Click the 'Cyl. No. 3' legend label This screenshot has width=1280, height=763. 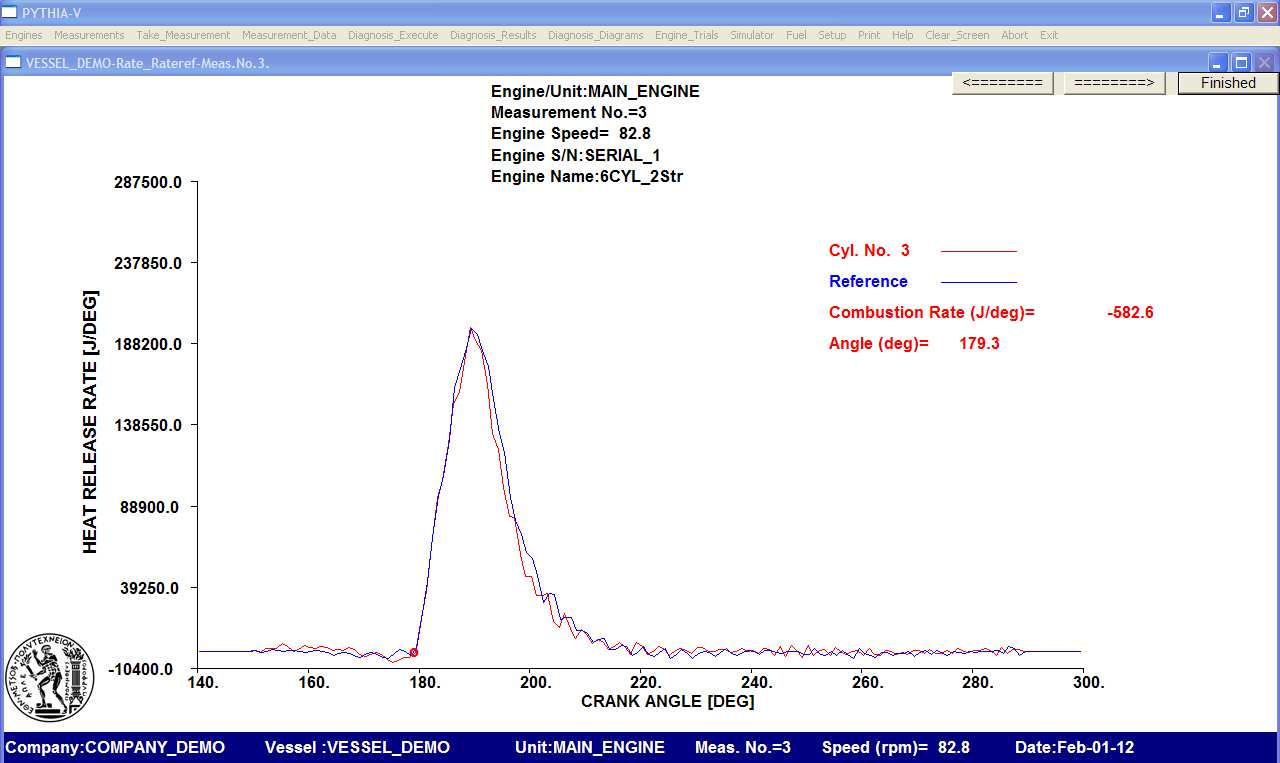coord(869,251)
